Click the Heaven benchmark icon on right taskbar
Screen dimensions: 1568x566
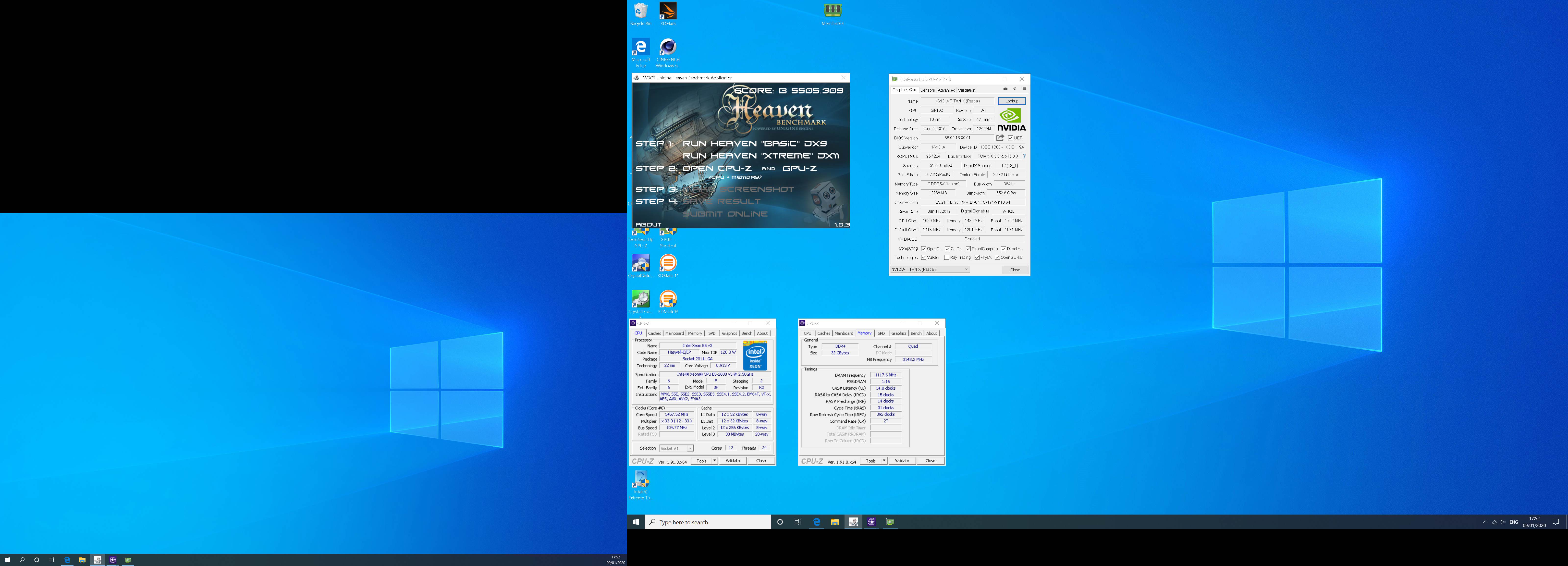point(853,522)
